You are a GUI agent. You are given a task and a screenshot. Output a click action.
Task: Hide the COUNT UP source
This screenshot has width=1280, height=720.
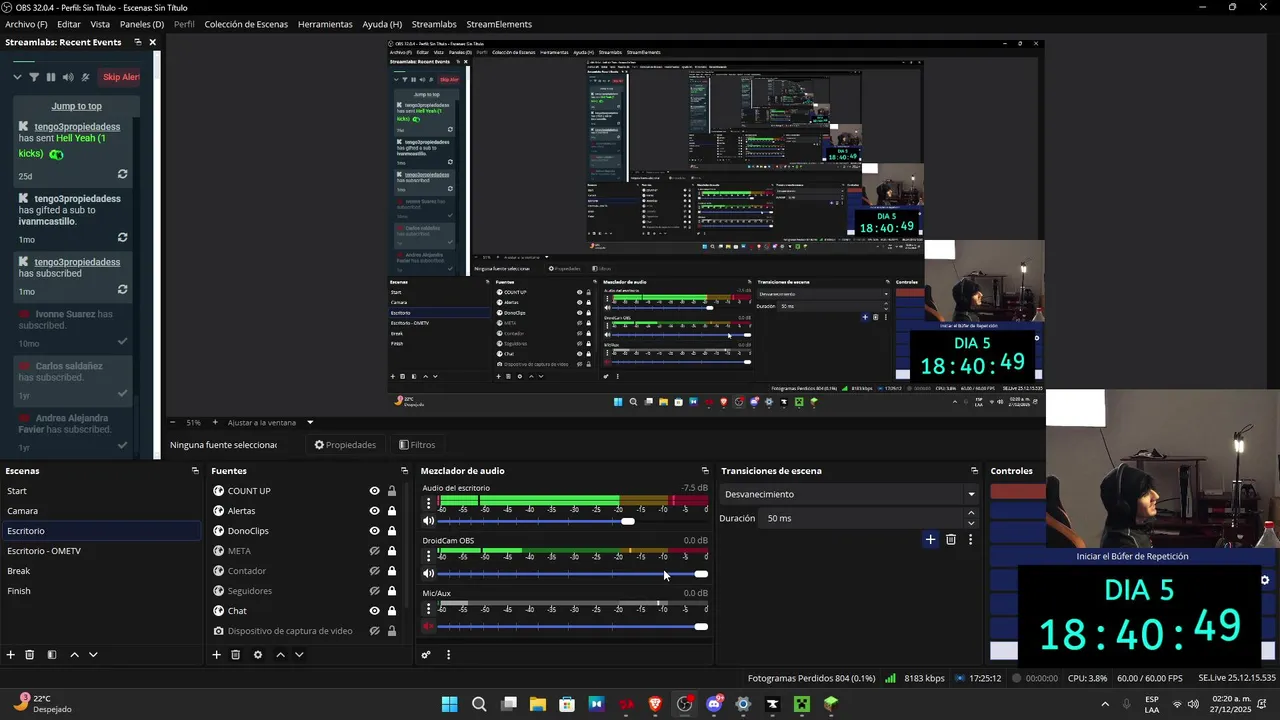(375, 491)
